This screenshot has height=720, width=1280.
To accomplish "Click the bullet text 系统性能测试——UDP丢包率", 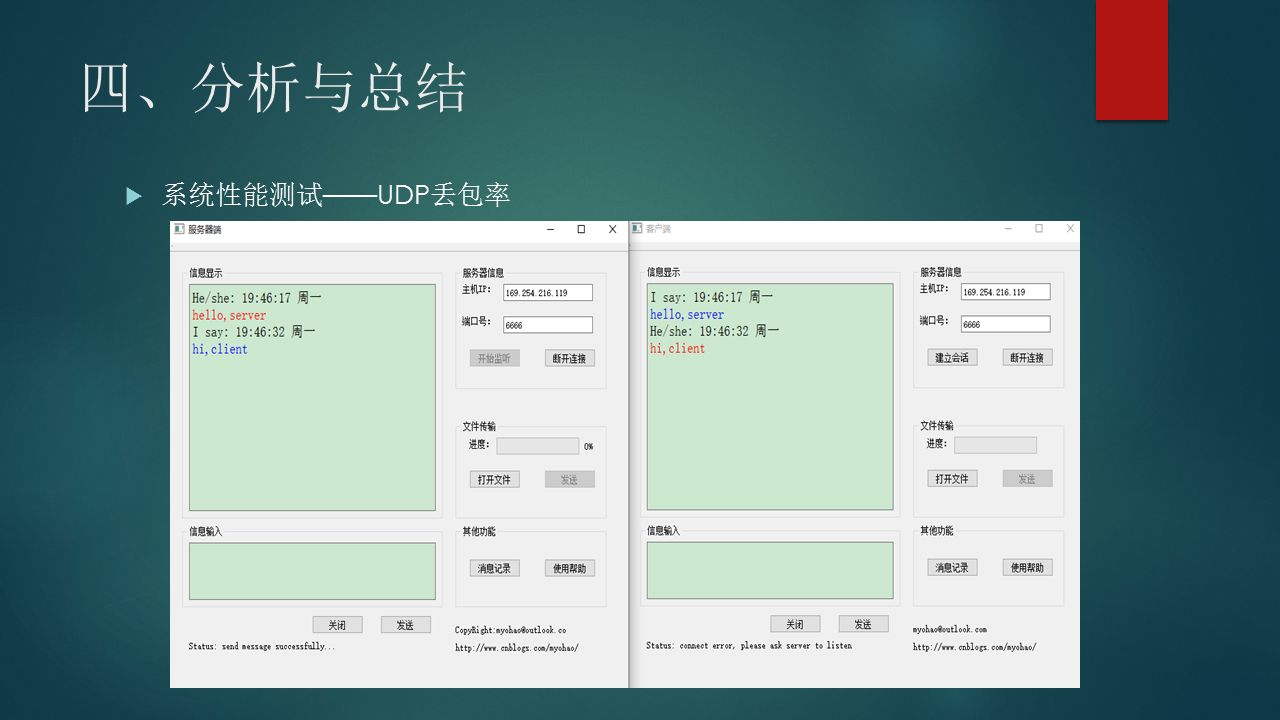I will click(336, 195).
